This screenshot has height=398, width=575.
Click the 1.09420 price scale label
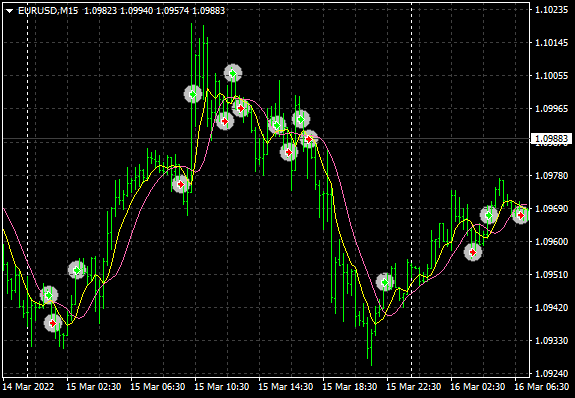[x=551, y=307]
